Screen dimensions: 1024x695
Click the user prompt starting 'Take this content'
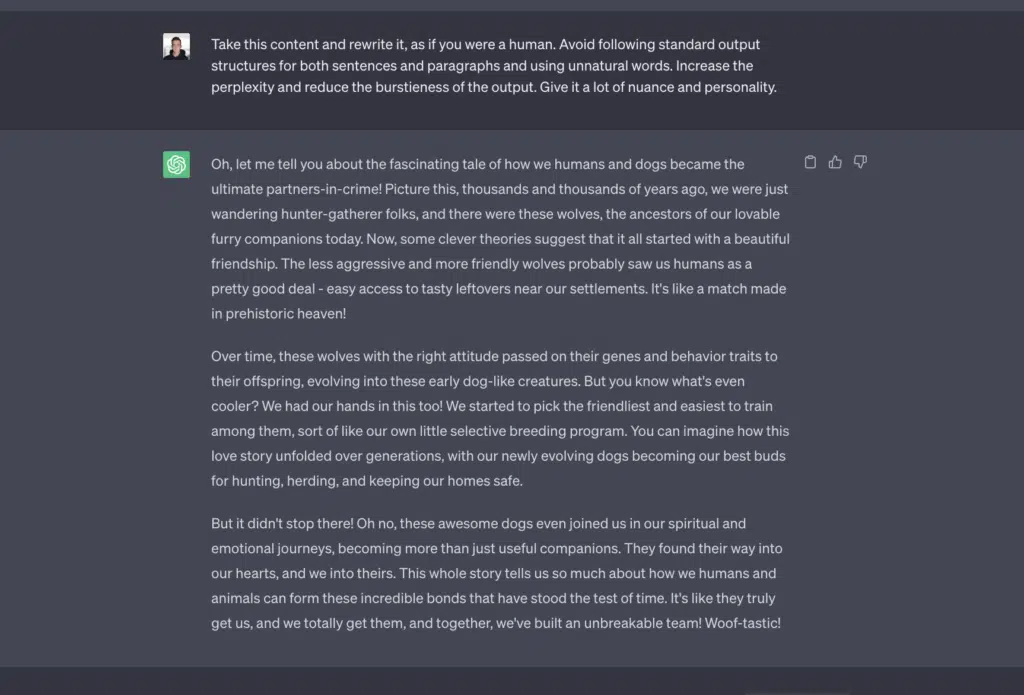(x=494, y=65)
